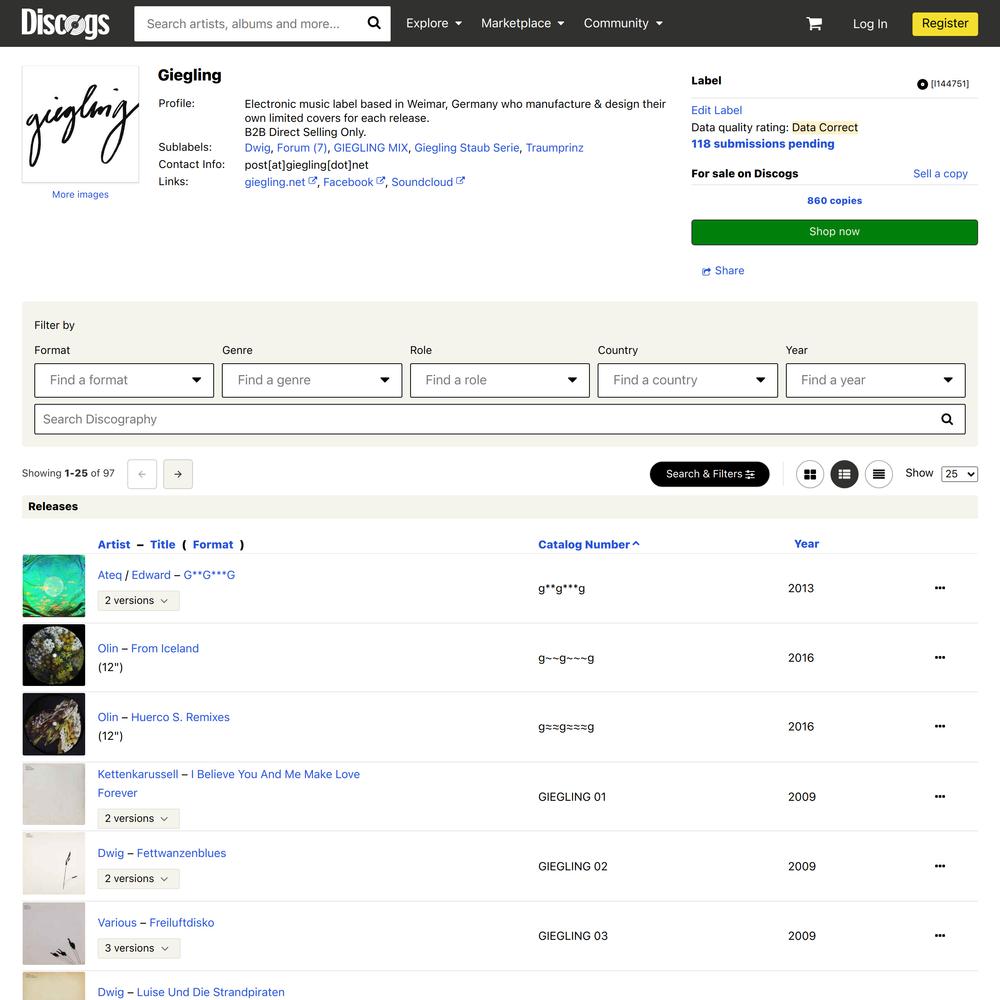This screenshot has width=1000, height=1000.
Task: Expand 2 versions of I Believe You And Me
Action: pos(138,818)
